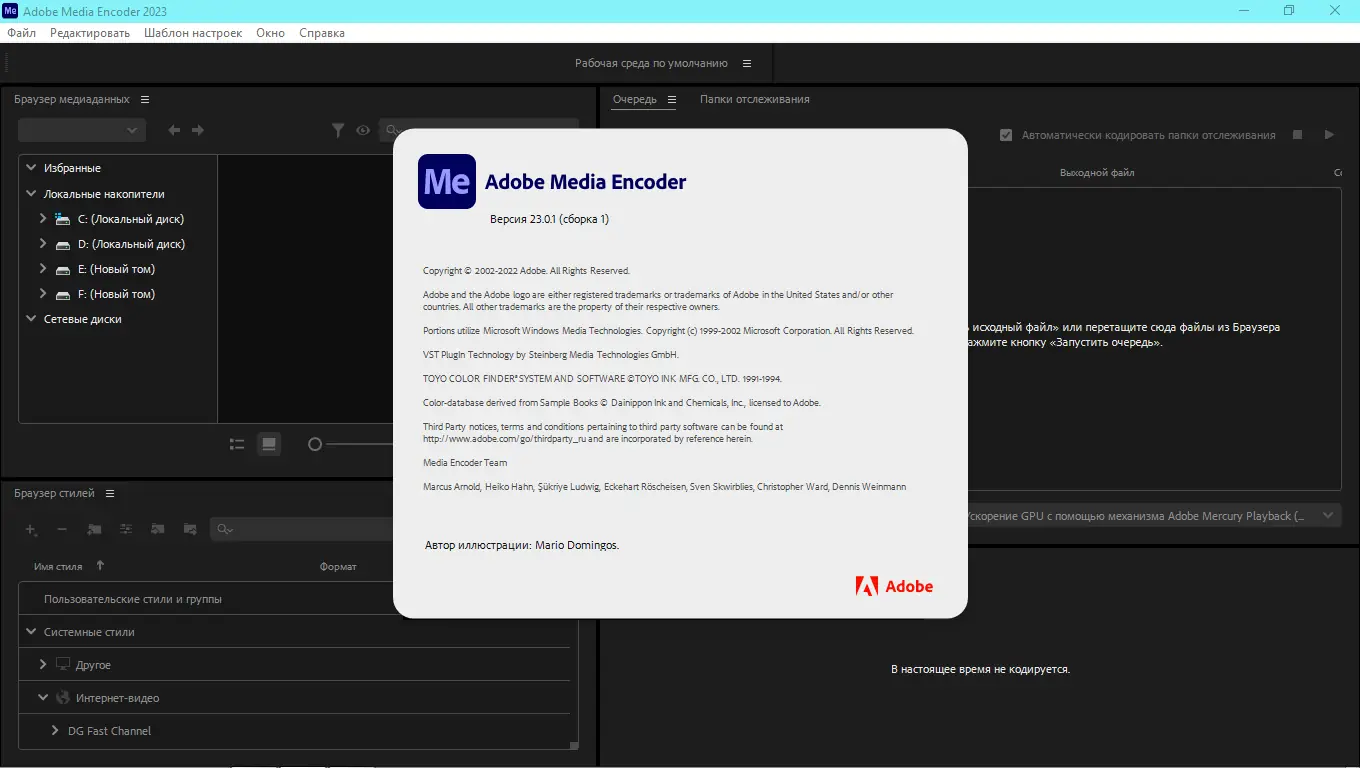Click the globe icon beside Интернет-видео
The image size is (1360, 768).
click(63, 698)
